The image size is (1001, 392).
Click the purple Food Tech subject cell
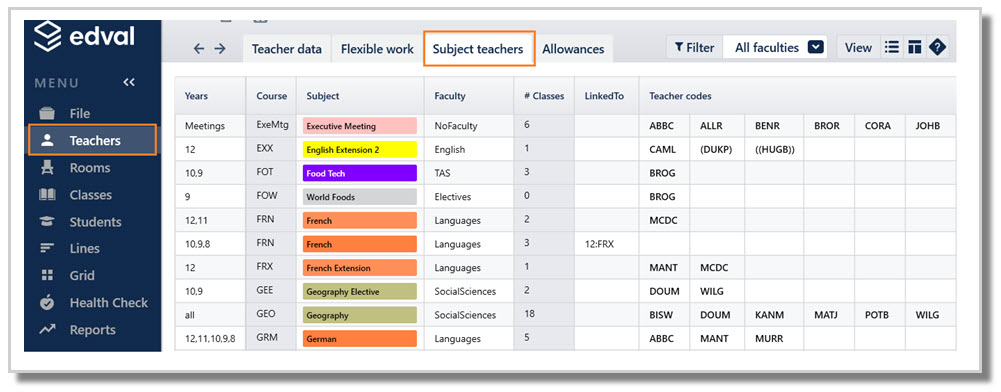[x=360, y=173]
